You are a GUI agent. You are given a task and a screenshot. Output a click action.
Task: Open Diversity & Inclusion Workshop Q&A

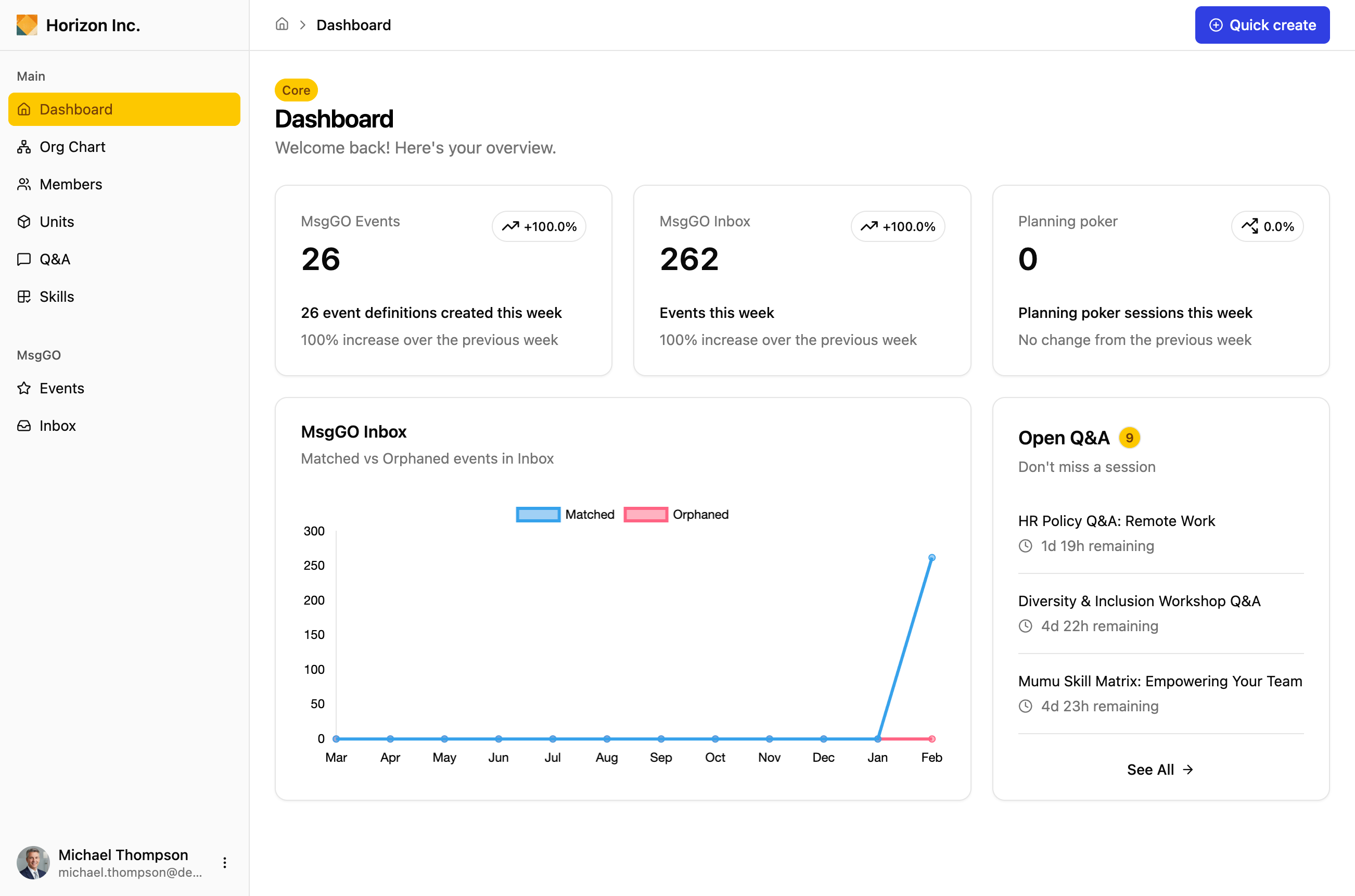click(1139, 600)
